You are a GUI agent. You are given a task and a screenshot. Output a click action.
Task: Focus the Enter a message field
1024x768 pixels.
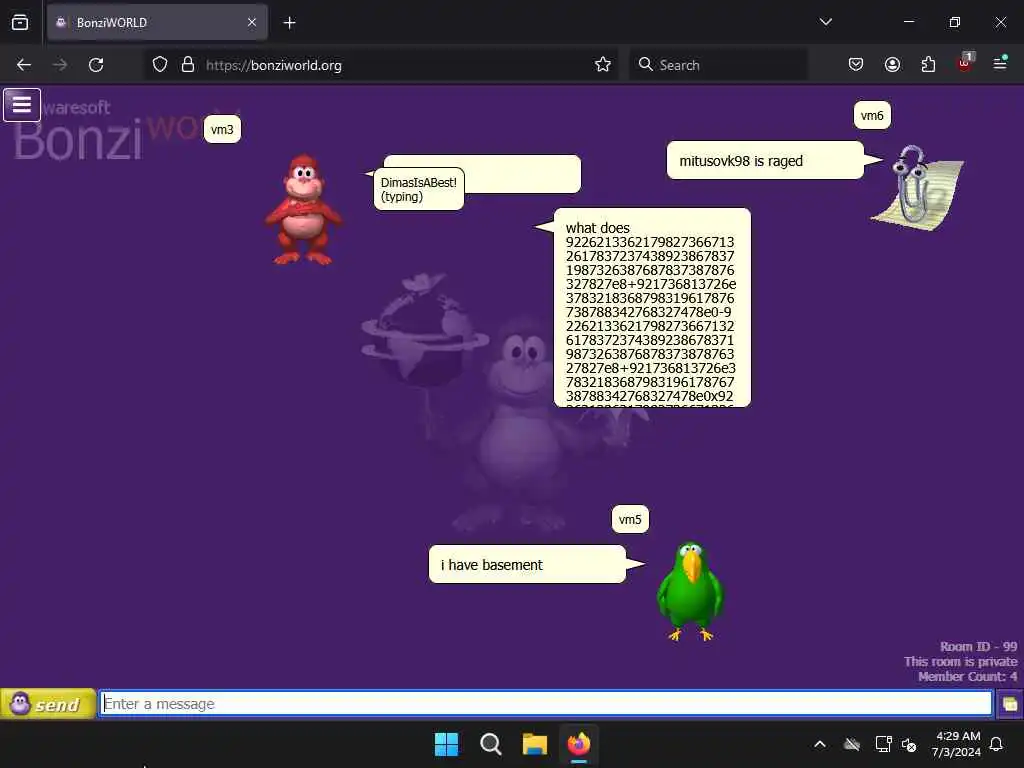546,703
